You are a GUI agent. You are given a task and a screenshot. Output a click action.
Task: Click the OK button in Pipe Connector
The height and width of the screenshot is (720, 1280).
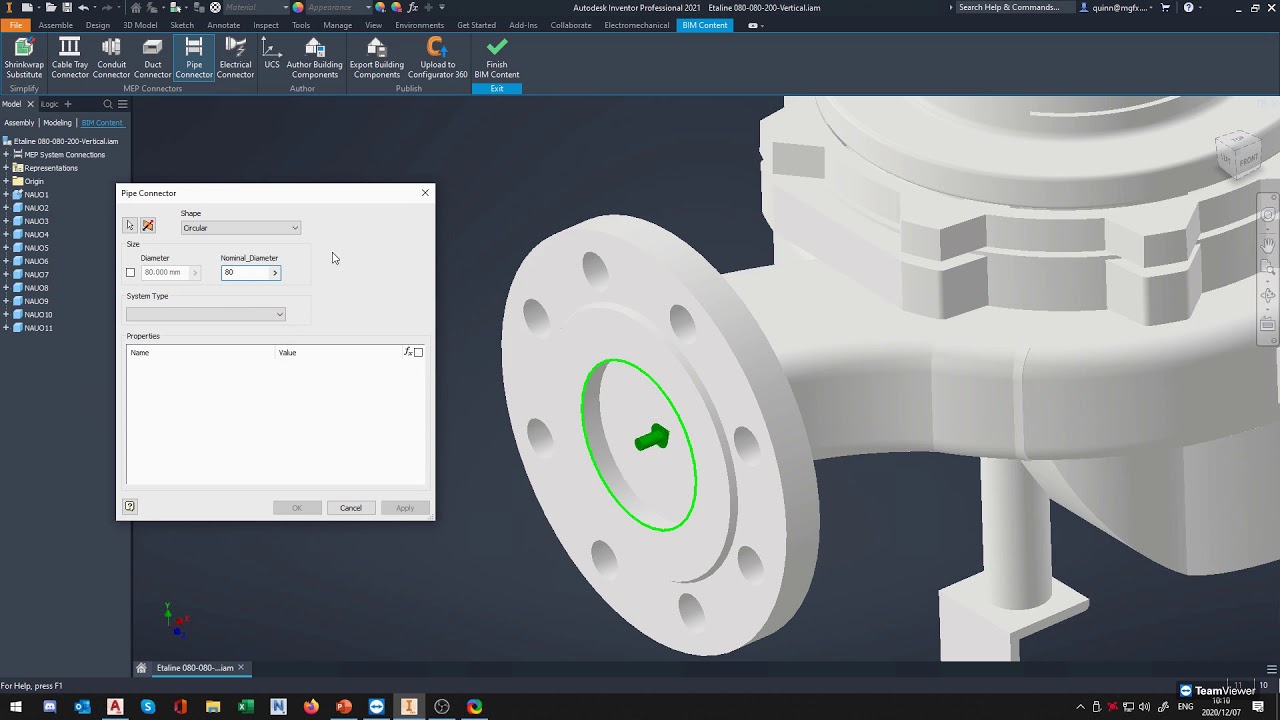tap(297, 508)
